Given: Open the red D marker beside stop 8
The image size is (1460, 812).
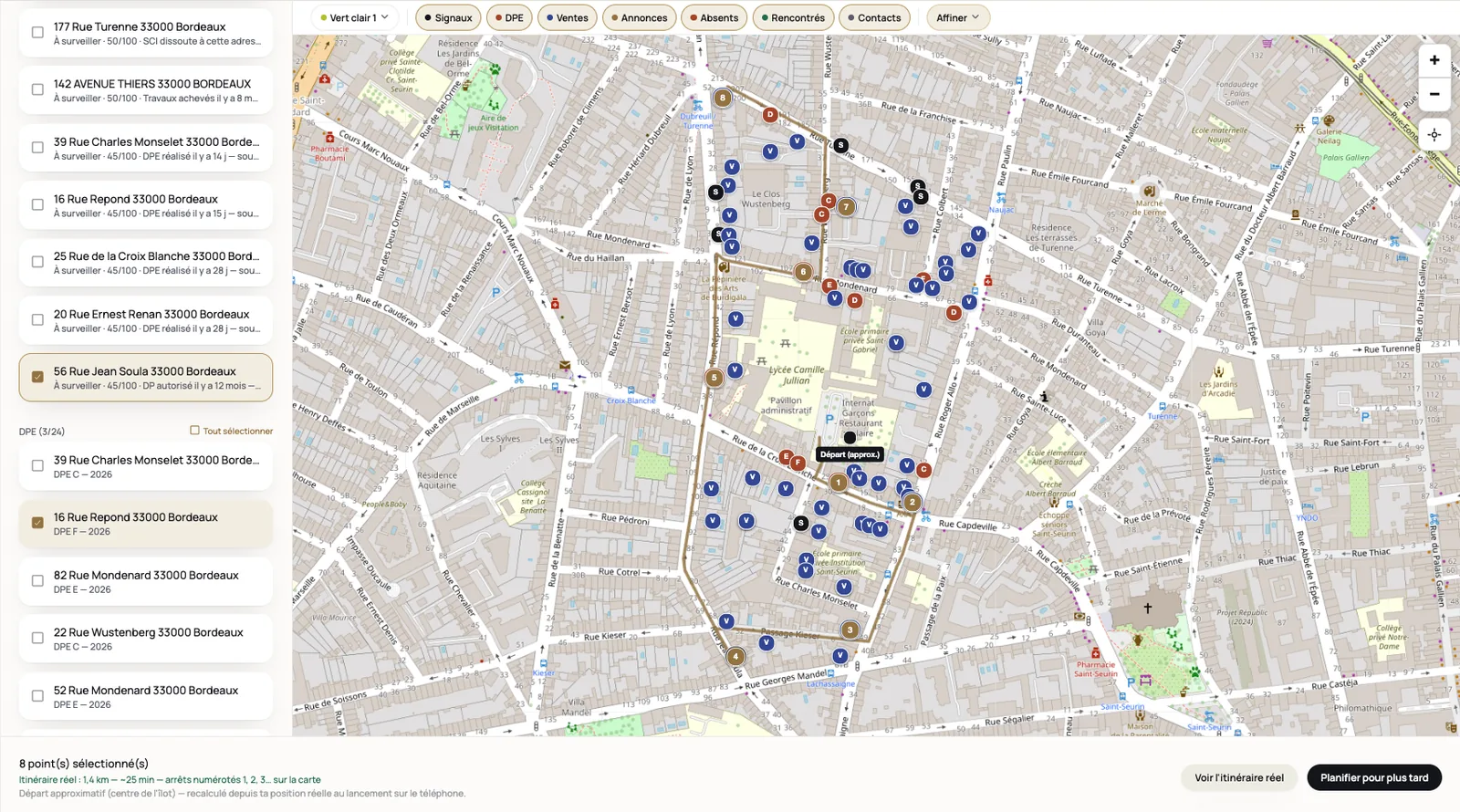Looking at the screenshot, I should [770, 115].
